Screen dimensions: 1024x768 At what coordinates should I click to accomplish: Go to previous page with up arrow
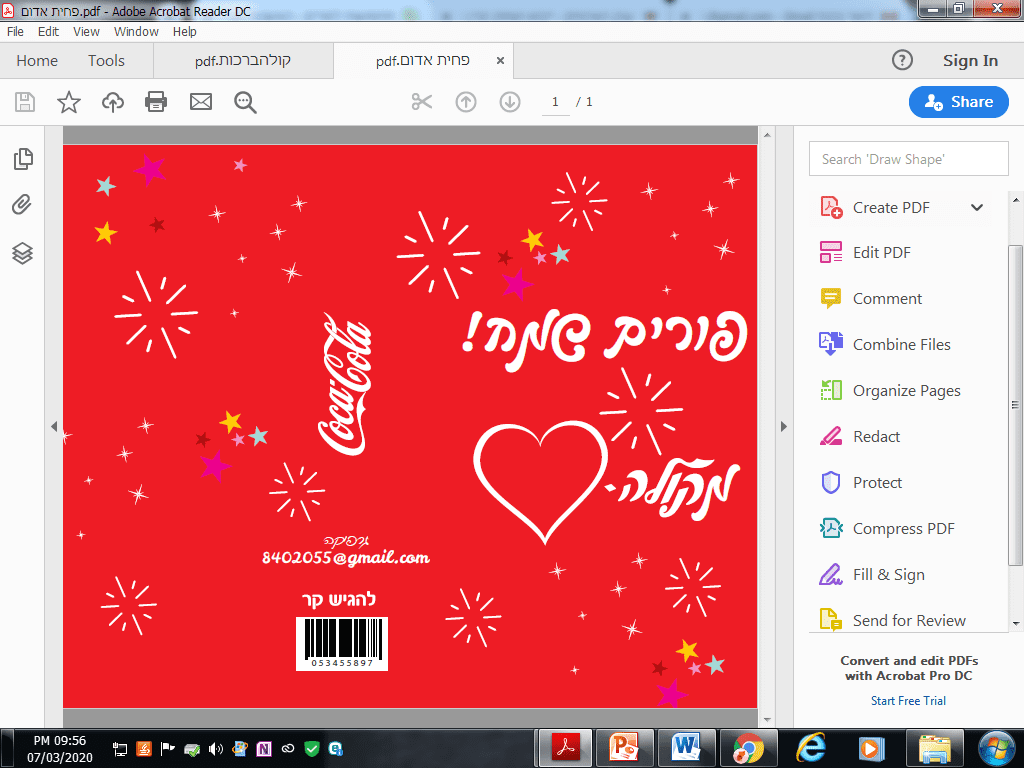pyautogui.click(x=466, y=102)
